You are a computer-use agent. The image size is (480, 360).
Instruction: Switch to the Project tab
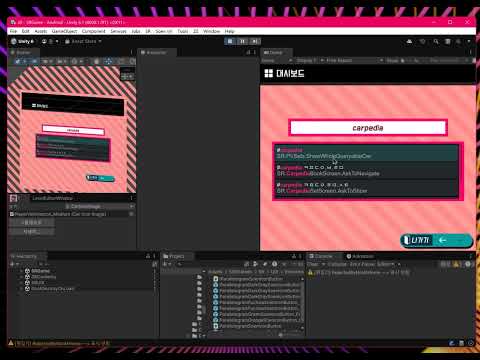(x=176, y=256)
